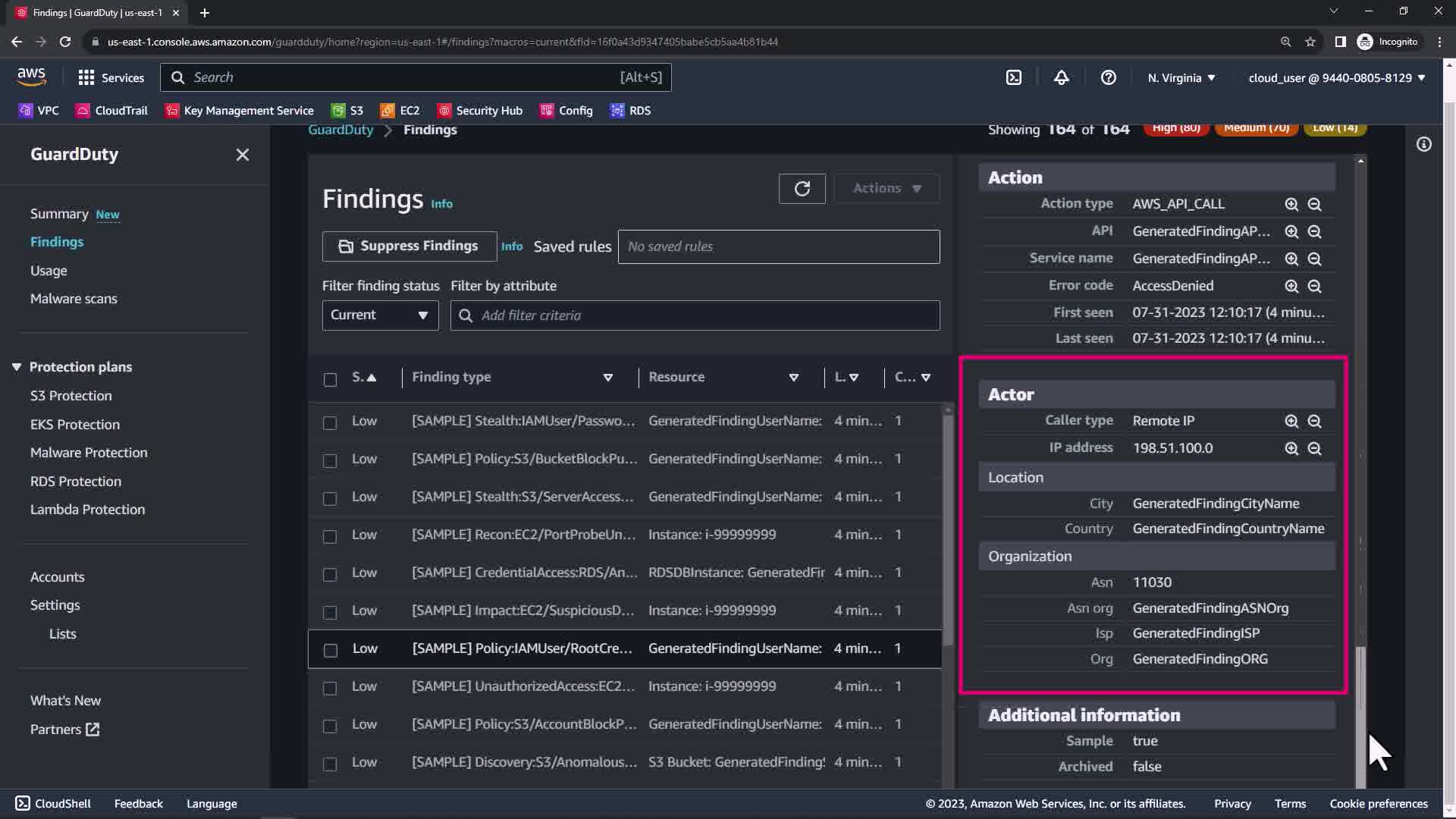Image resolution: width=1456 pixels, height=819 pixels.
Task: Click the refresh findings icon button
Action: pos(802,188)
